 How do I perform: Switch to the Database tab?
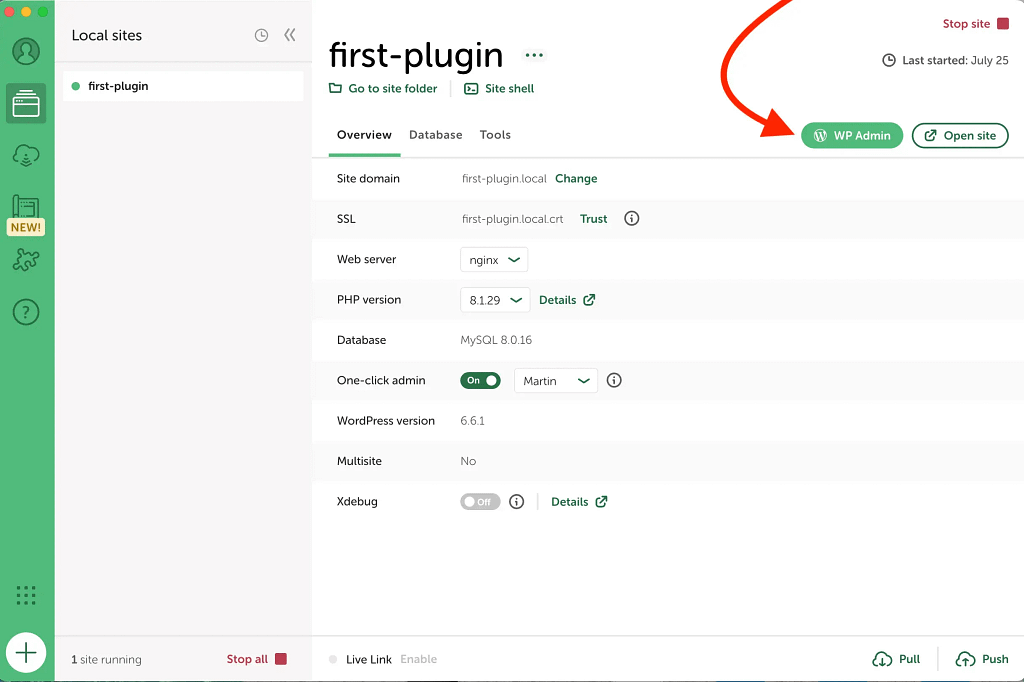coord(436,135)
